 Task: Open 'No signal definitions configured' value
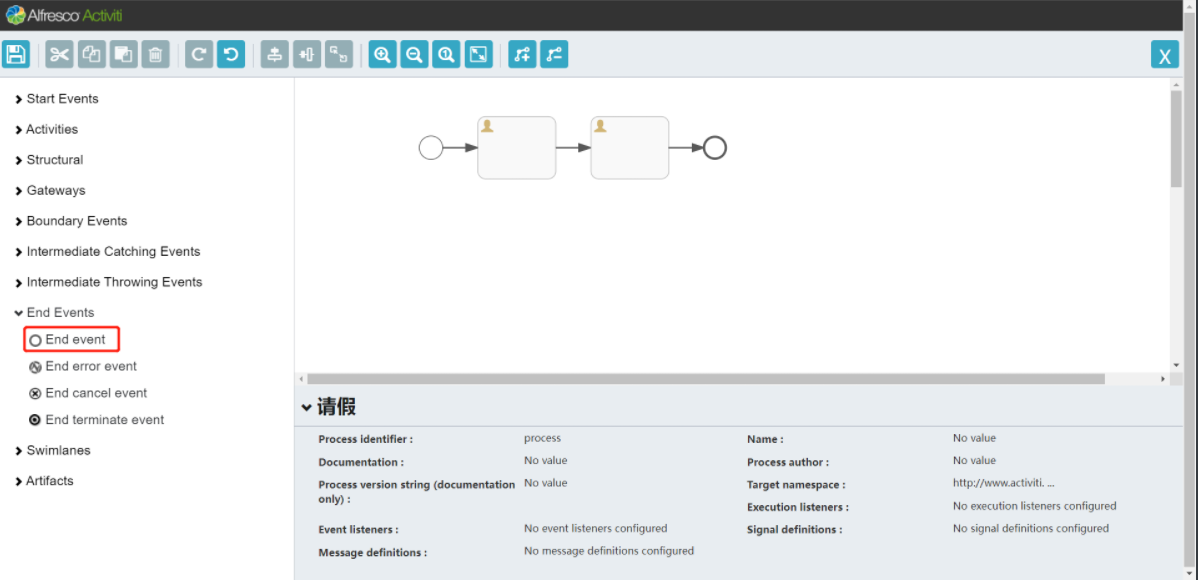point(1031,528)
